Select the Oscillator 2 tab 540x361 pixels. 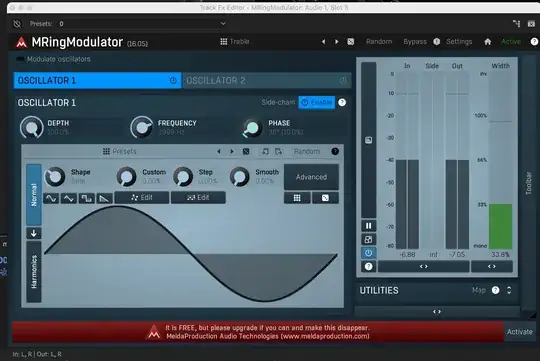[267, 80]
